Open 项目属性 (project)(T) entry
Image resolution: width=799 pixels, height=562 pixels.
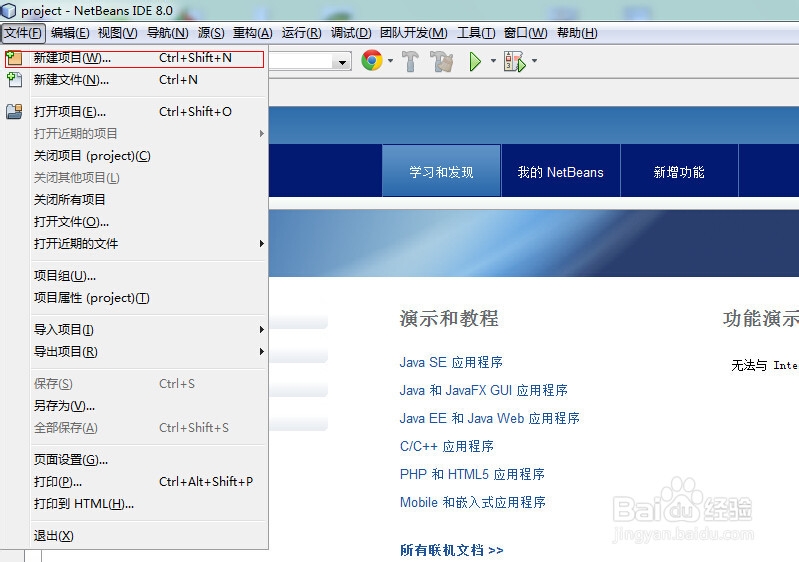click(135, 298)
